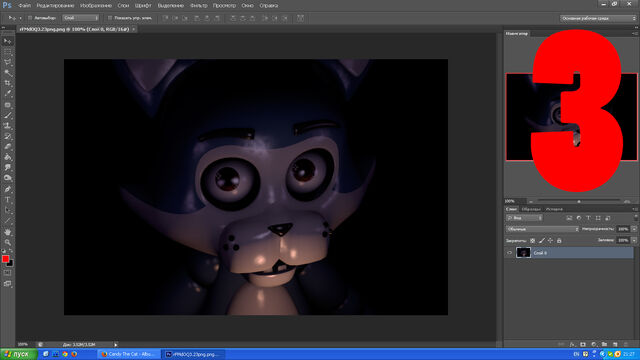
Task: Select the Dodge tool
Action: pyautogui.click(x=8, y=178)
